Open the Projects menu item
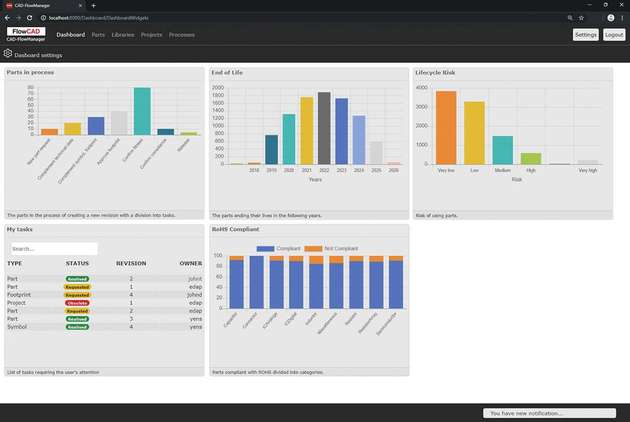630x422 pixels. coord(151,35)
